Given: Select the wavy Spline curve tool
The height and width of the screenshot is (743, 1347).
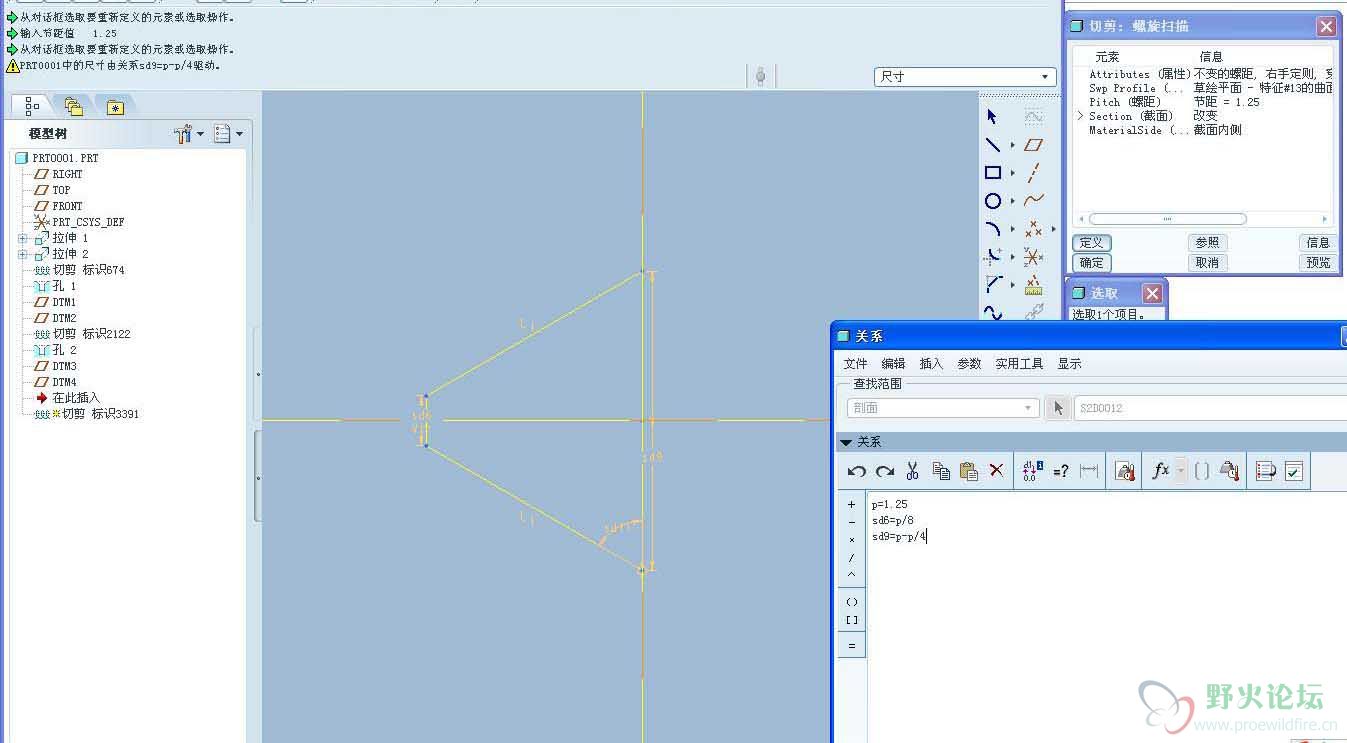Looking at the screenshot, I should point(1034,201).
